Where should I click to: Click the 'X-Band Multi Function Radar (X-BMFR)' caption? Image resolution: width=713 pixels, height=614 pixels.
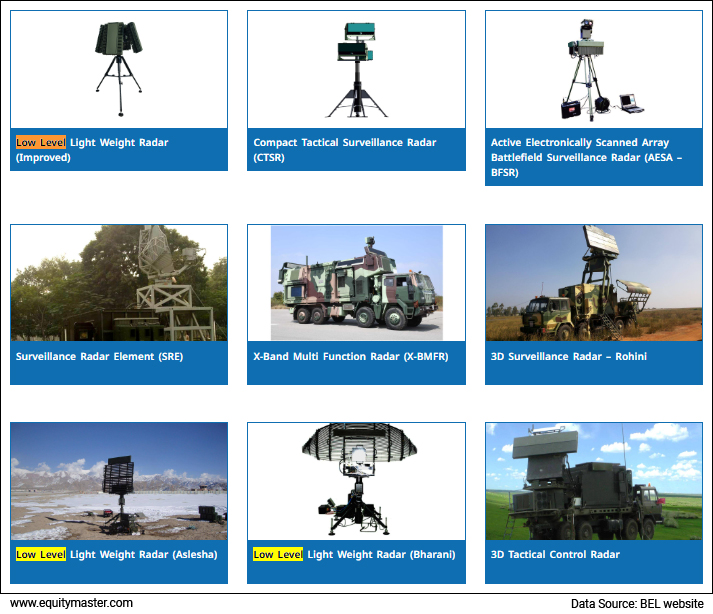pyautogui.click(x=351, y=356)
